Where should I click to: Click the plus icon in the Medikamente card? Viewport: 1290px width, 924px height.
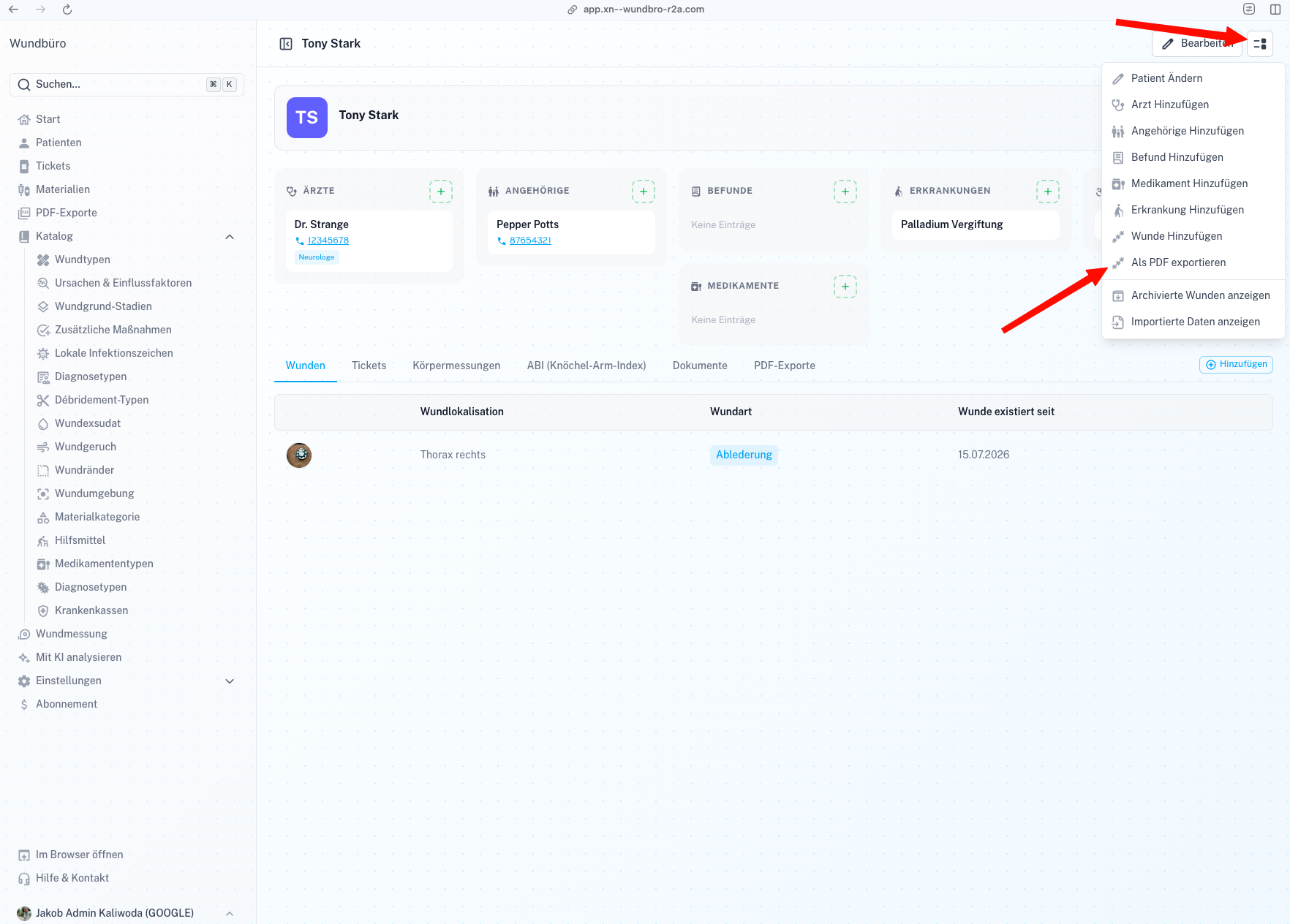coord(845,287)
